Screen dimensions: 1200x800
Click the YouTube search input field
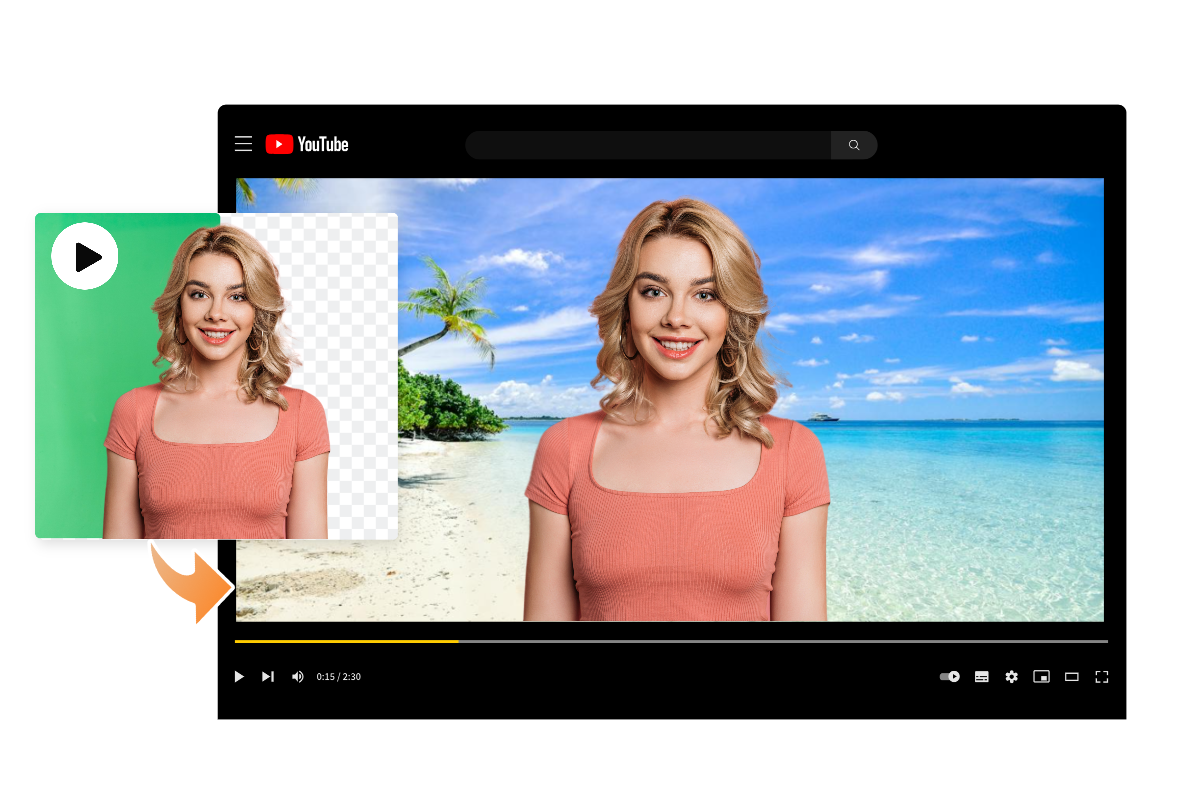[648, 145]
